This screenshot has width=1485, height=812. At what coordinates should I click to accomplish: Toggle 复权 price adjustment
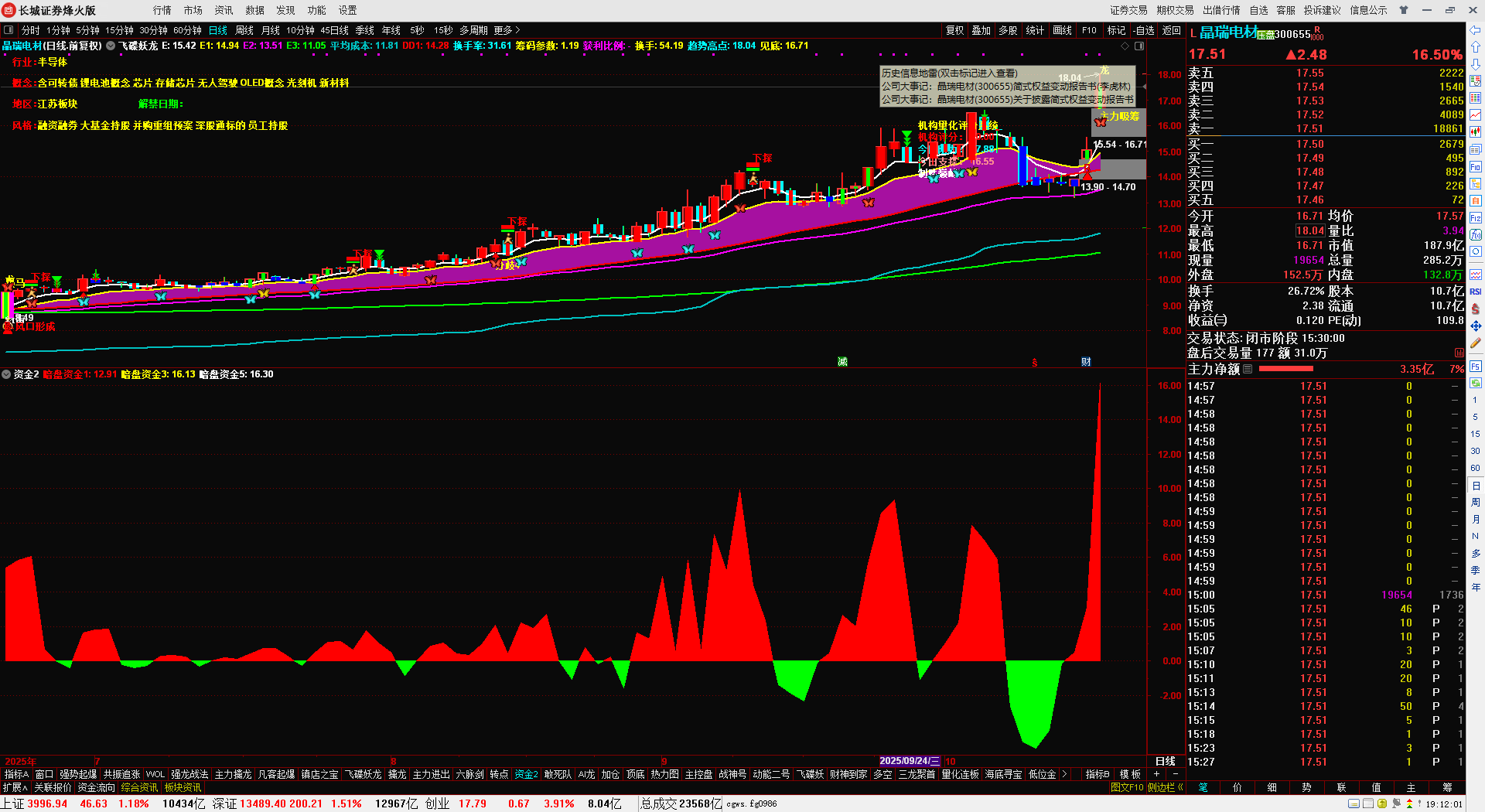(955, 30)
